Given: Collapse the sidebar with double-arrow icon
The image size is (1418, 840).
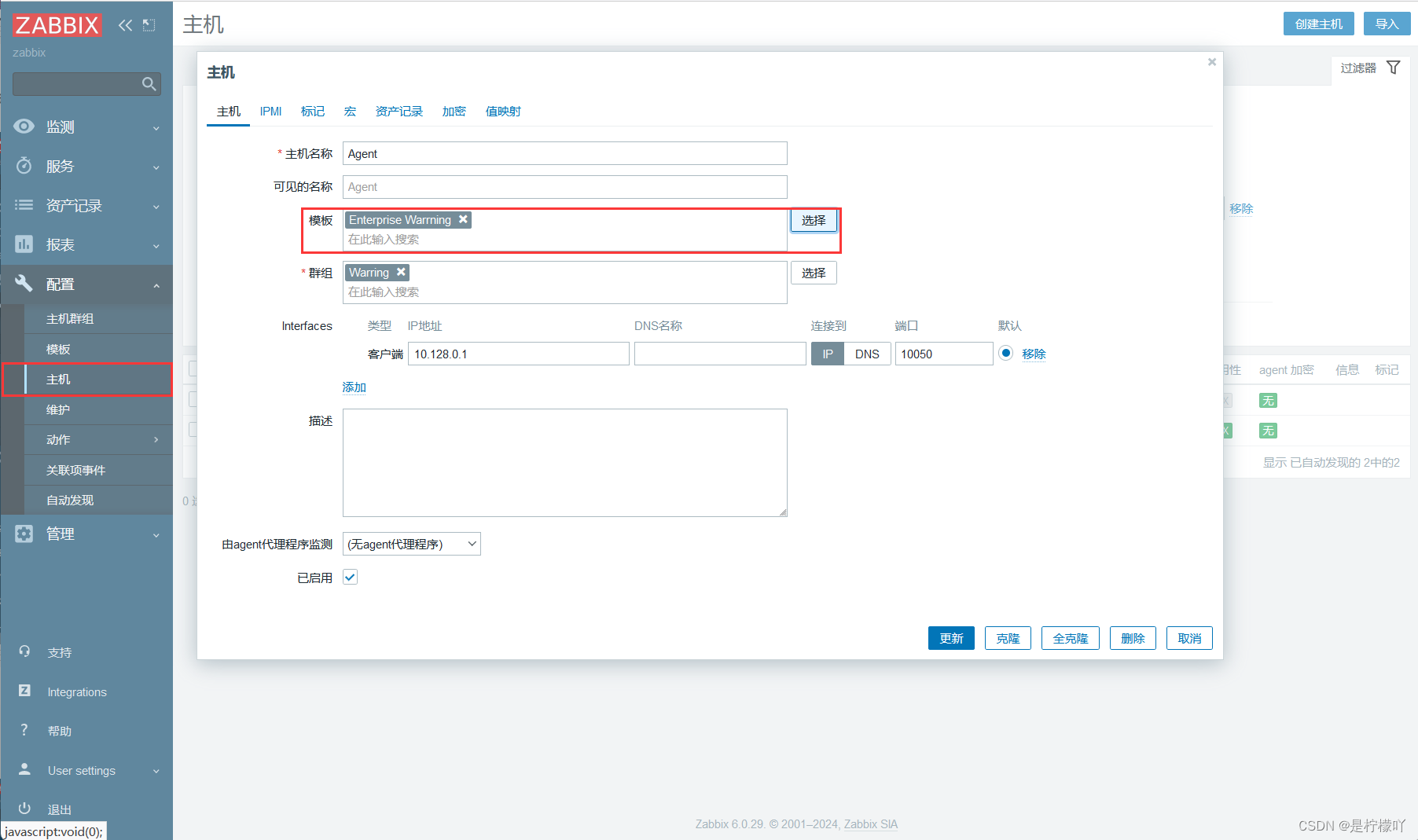Looking at the screenshot, I should point(125,25).
